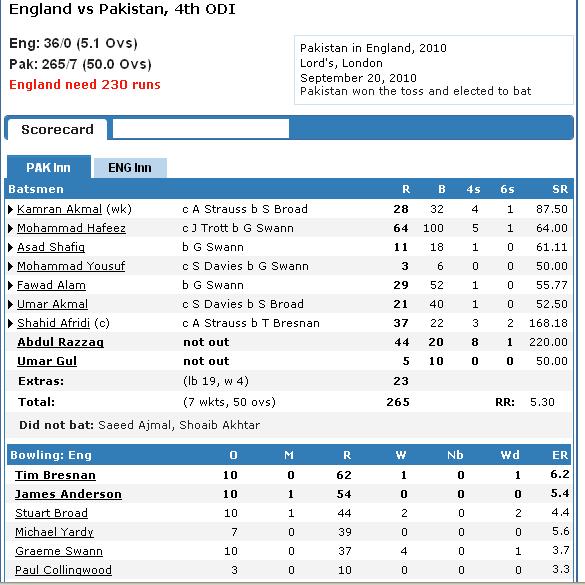Image resolution: width=585 pixels, height=585 pixels.
Task: Open the Scorecard tab
Action: pyautogui.click(x=57, y=129)
